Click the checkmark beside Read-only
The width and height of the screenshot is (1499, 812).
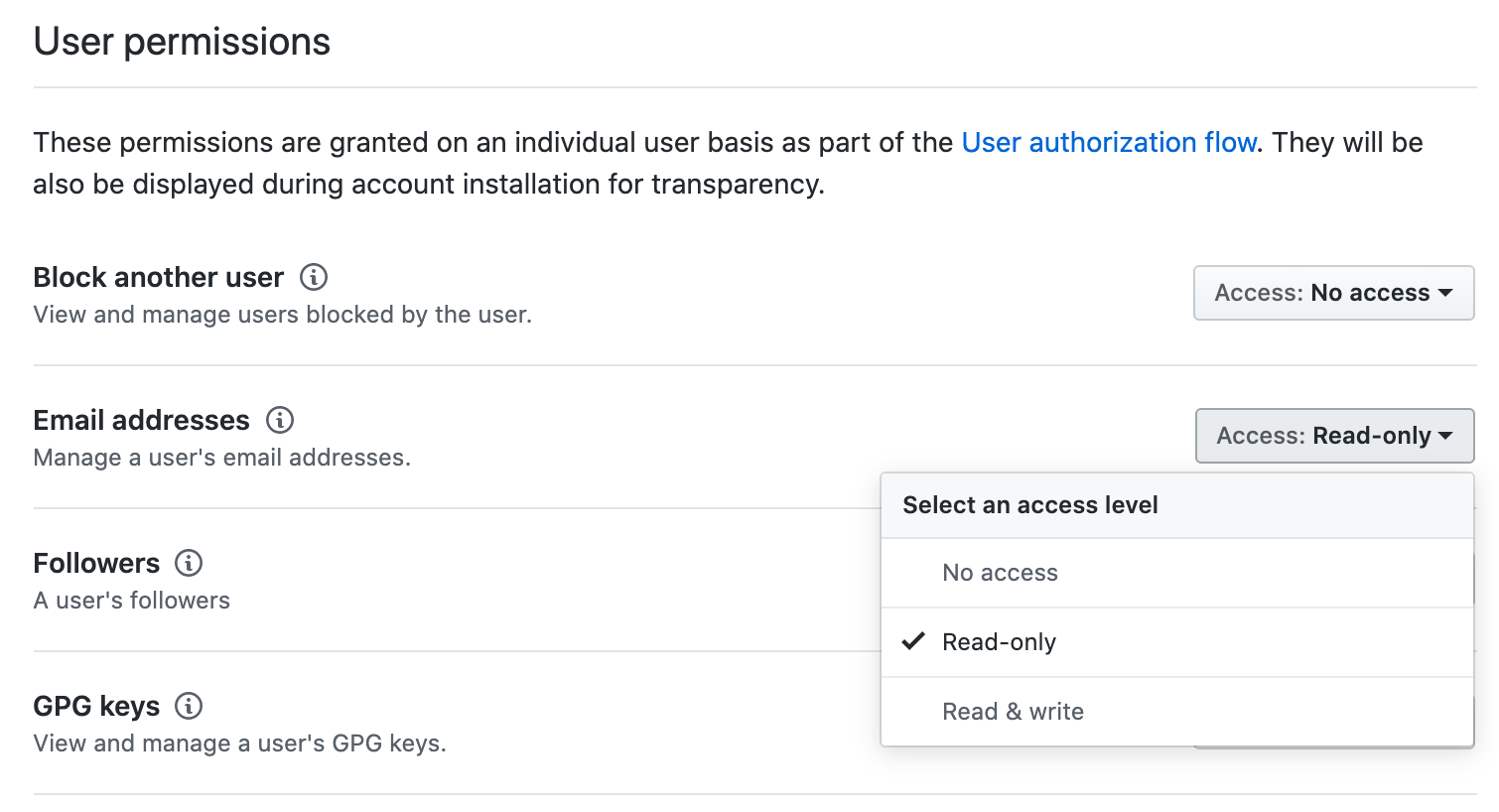(x=913, y=641)
